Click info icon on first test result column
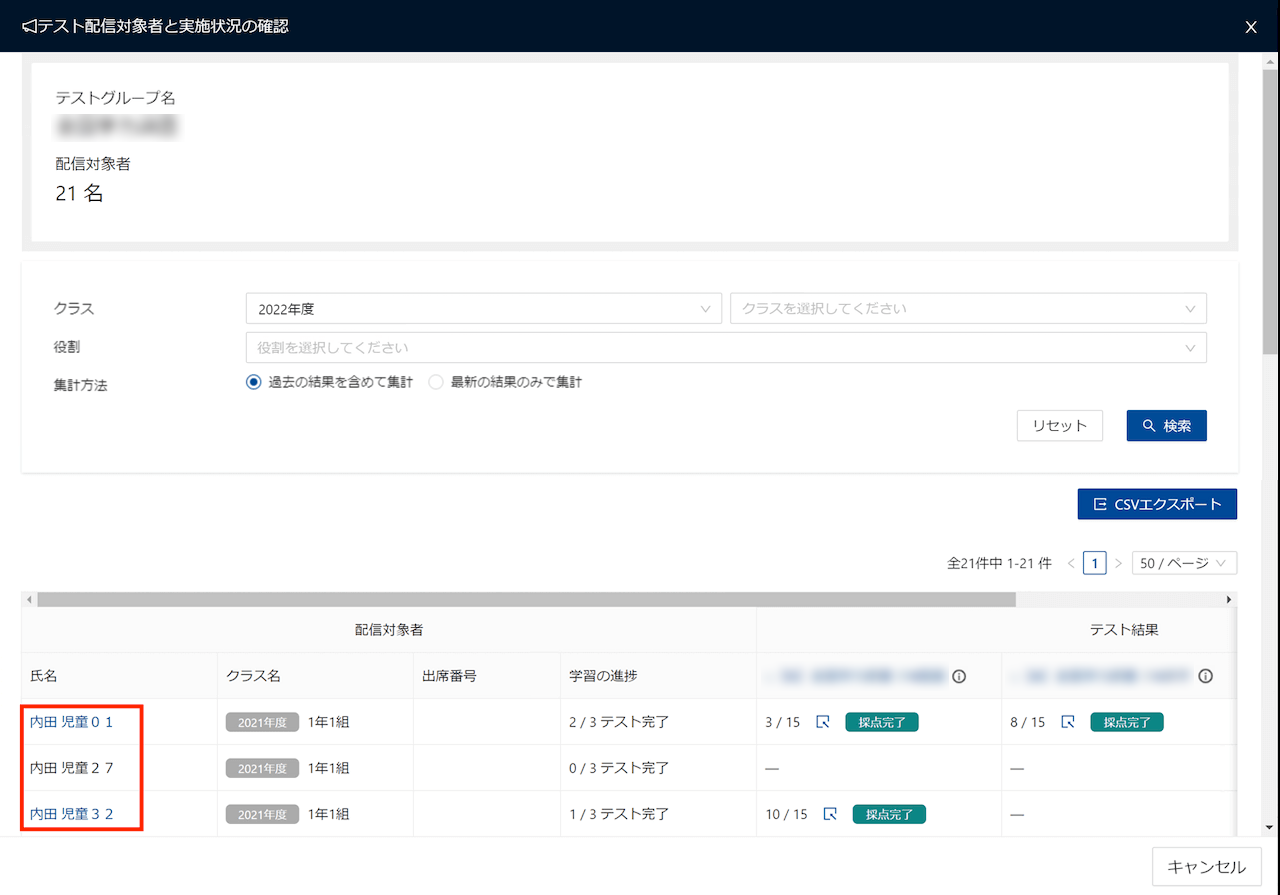Screen dimensions: 1280x895 pyautogui.click(x=959, y=676)
